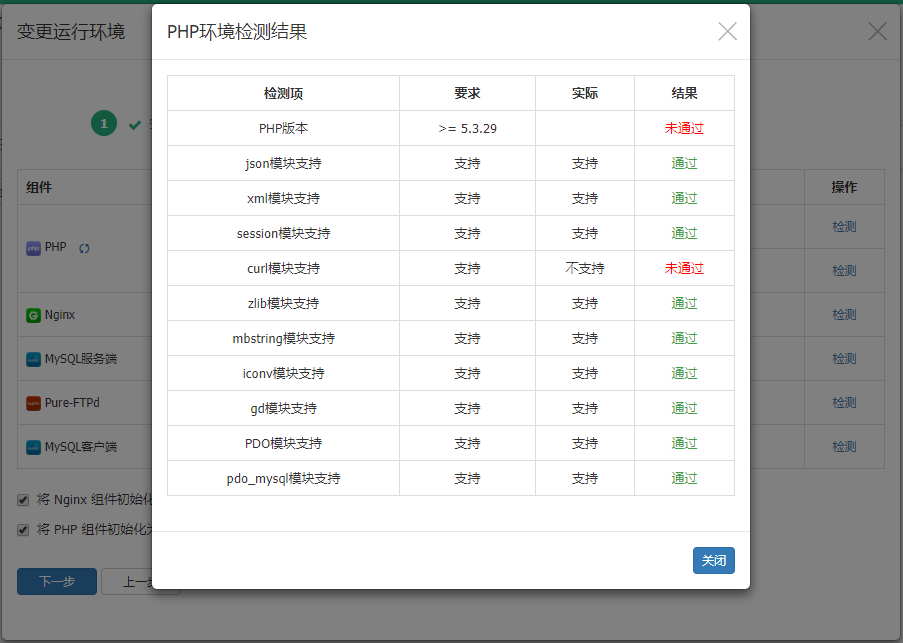This screenshot has height=643, width=903.
Task: Run 检测 for the Pure-FTPd row
Action: click(x=844, y=402)
